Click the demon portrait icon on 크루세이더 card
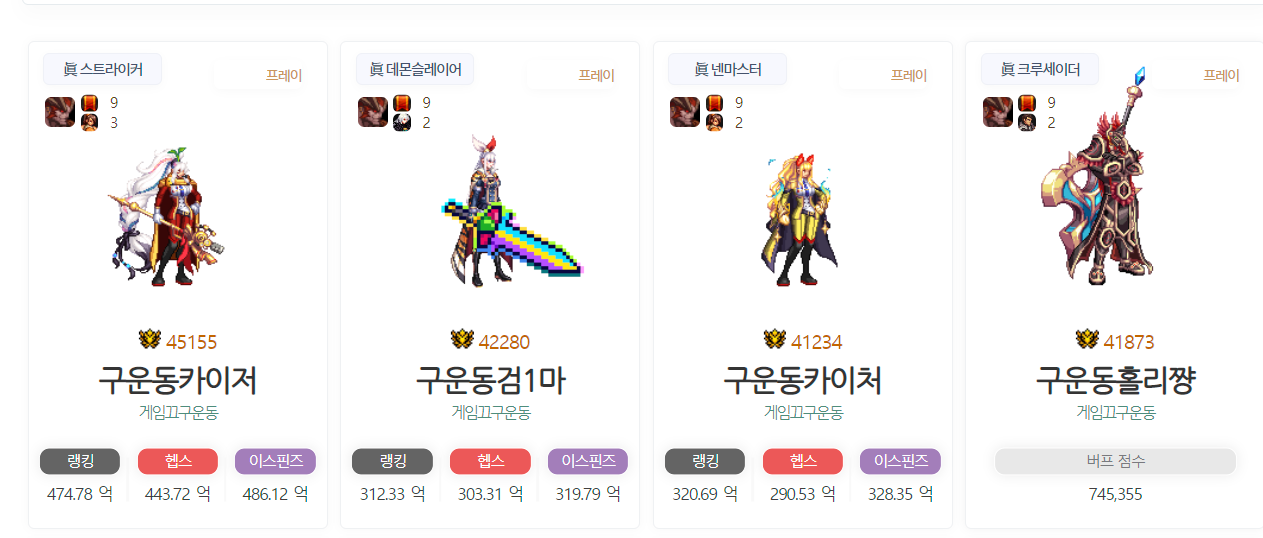 point(998,112)
